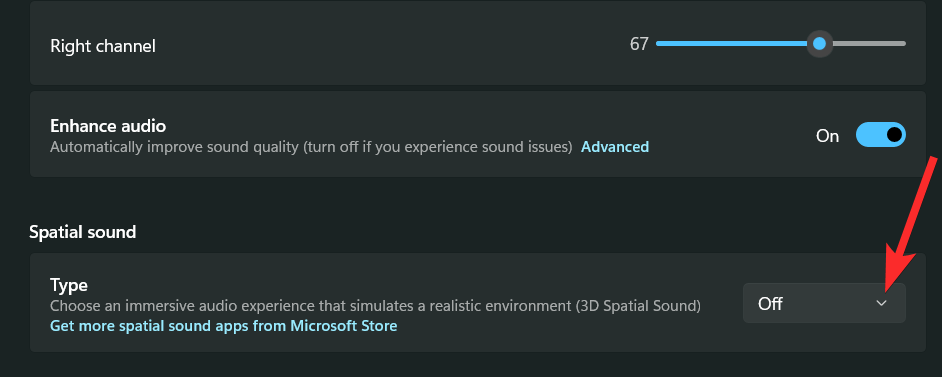Click the black knob of the Enhance audio switch

[894, 134]
